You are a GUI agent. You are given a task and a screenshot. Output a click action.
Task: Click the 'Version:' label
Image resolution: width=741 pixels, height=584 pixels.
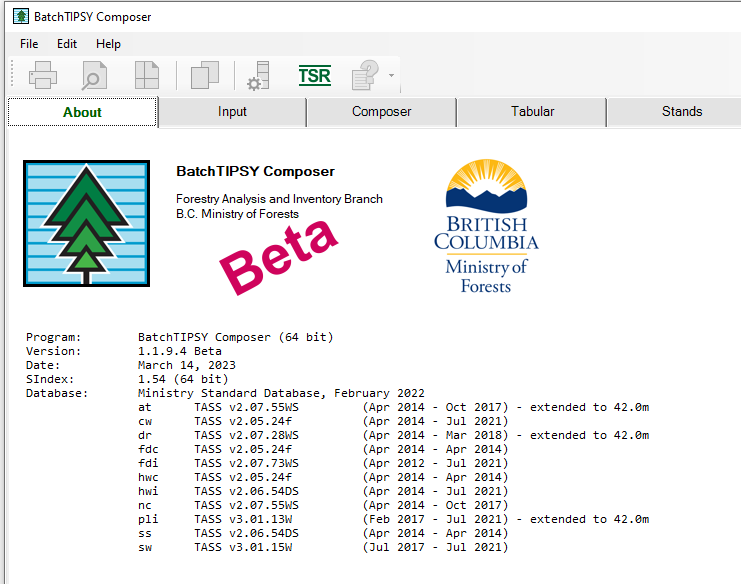tap(53, 352)
